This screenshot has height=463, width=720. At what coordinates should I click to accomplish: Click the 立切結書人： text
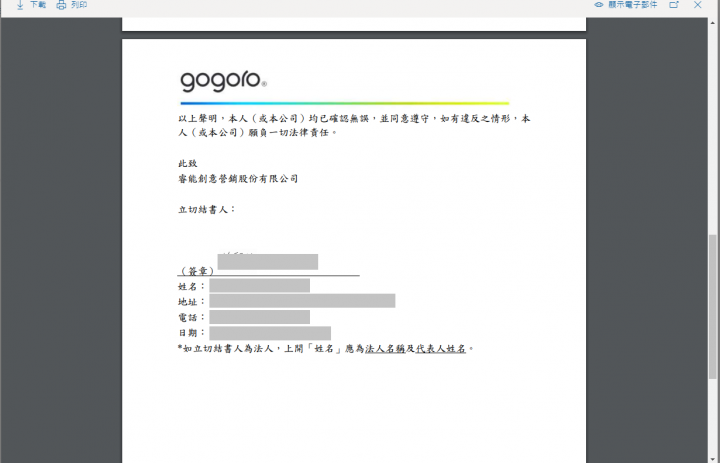click(x=207, y=209)
